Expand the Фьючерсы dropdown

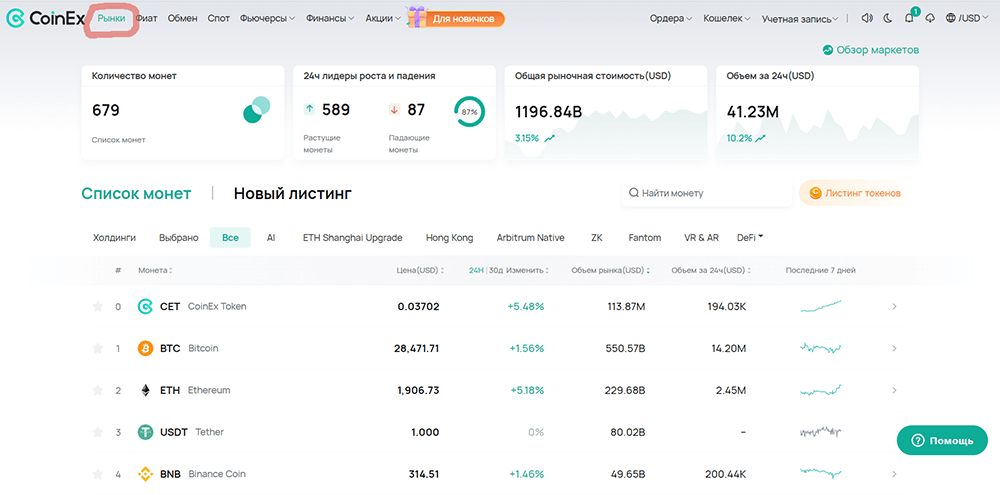tap(268, 18)
